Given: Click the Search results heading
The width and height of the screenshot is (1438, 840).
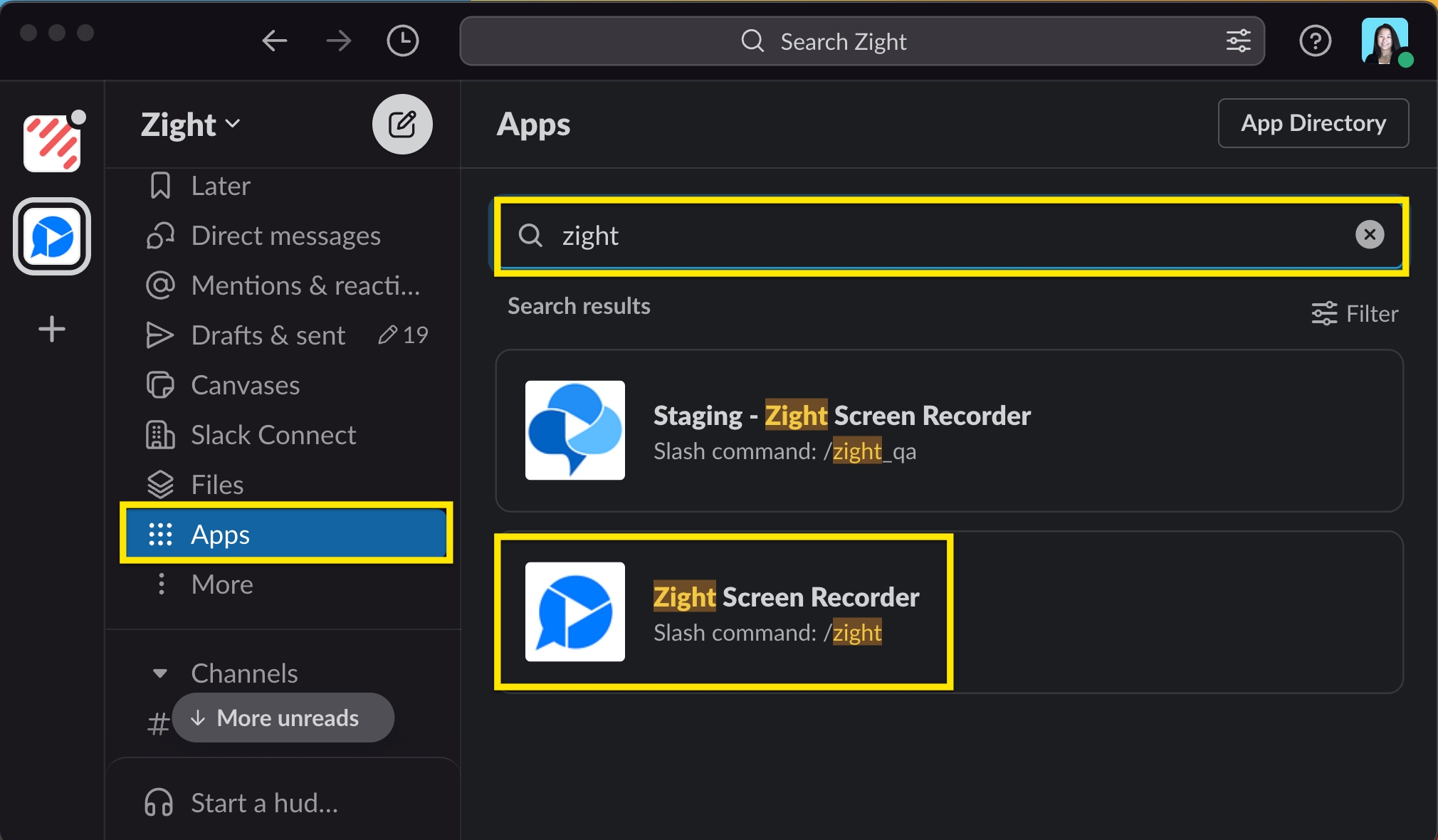Looking at the screenshot, I should tap(579, 306).
